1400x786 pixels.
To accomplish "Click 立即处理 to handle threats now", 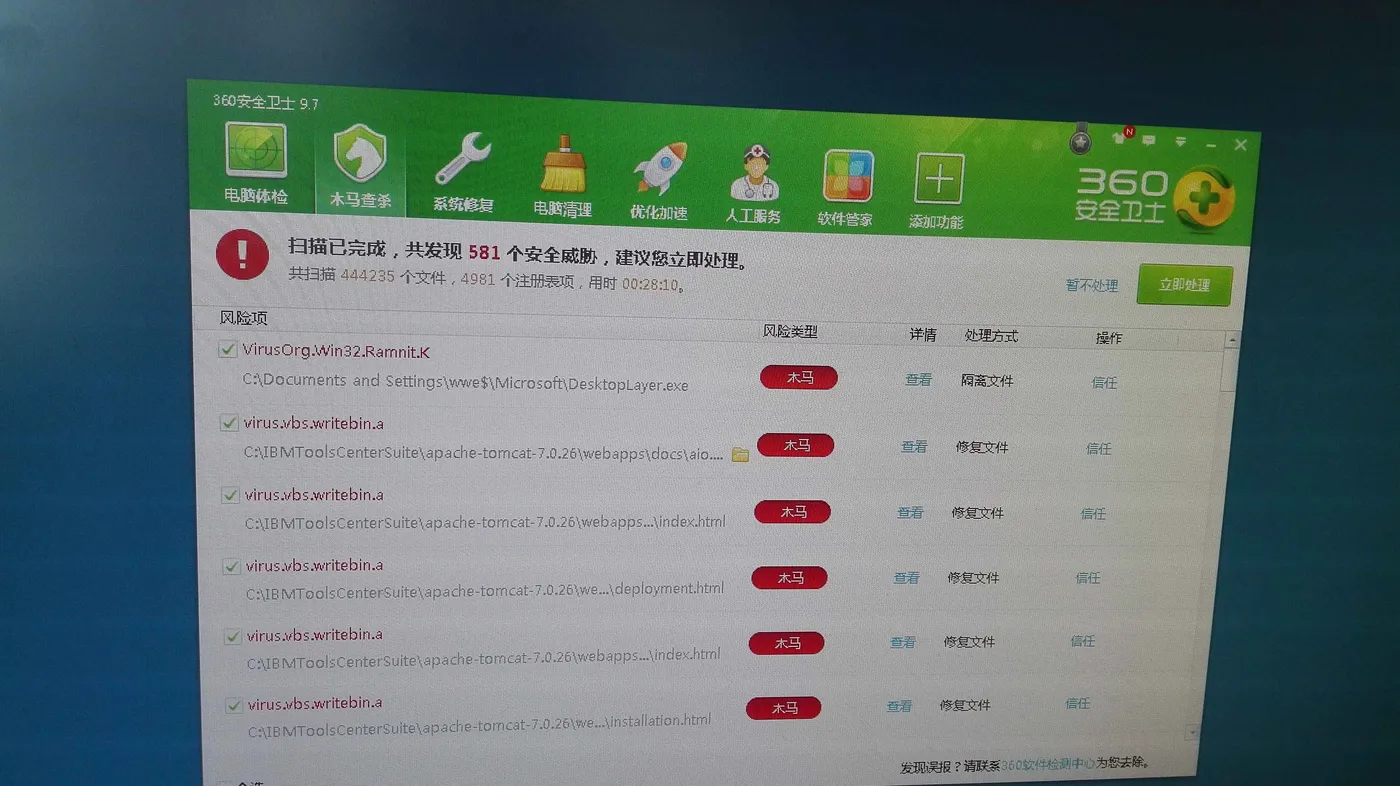I will 1184,285.
